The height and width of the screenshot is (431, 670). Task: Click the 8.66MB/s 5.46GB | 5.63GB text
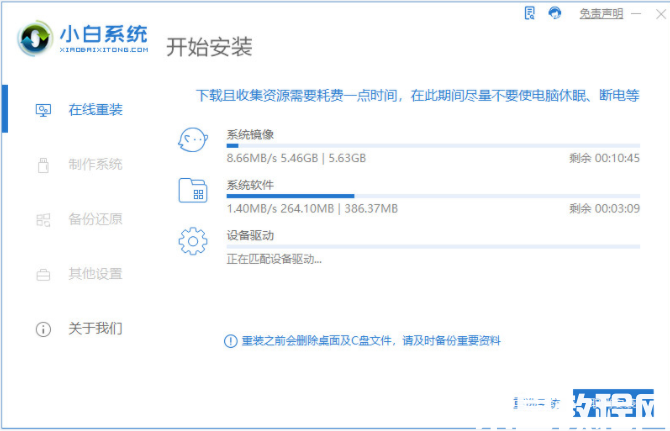coord(296,158)
